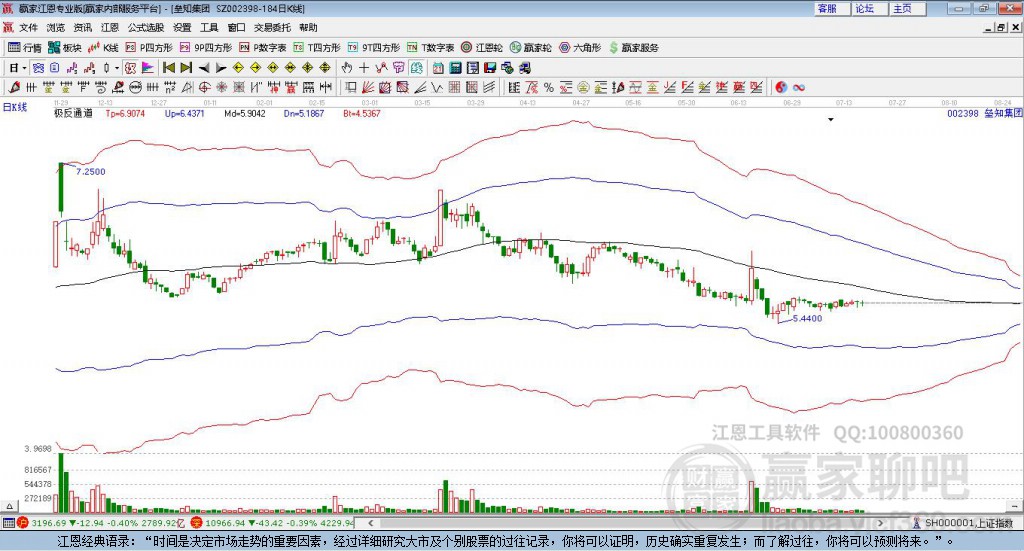Click the 日K线 chart label
The height and width of the screenshot is (551, 1024).
(x=15, y=107)
